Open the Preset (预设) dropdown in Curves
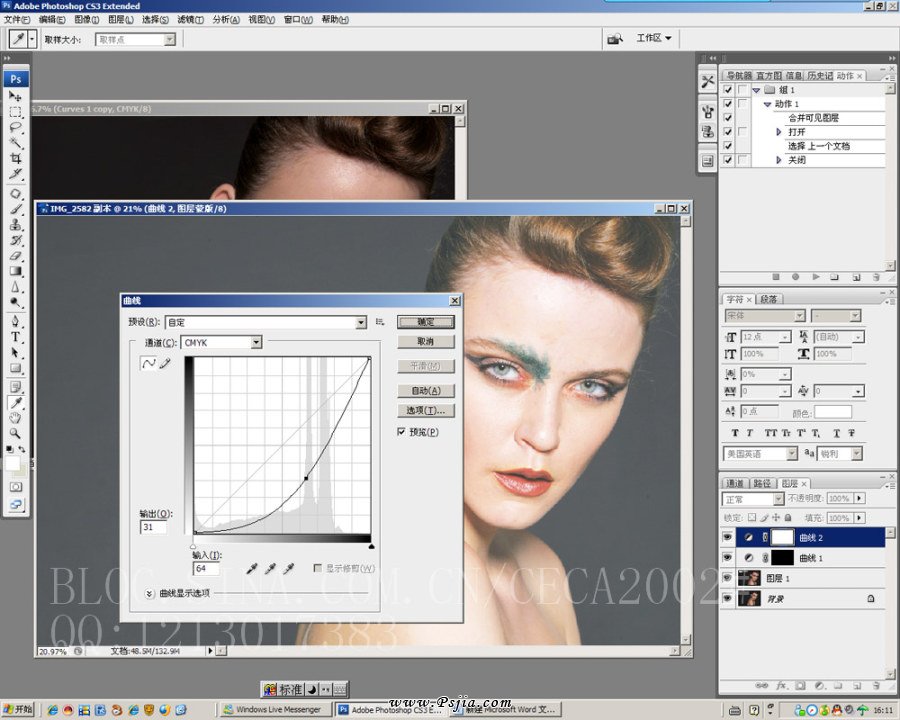Screen dimensions: 900x720 pyautogui.click(x=361, y=322)
